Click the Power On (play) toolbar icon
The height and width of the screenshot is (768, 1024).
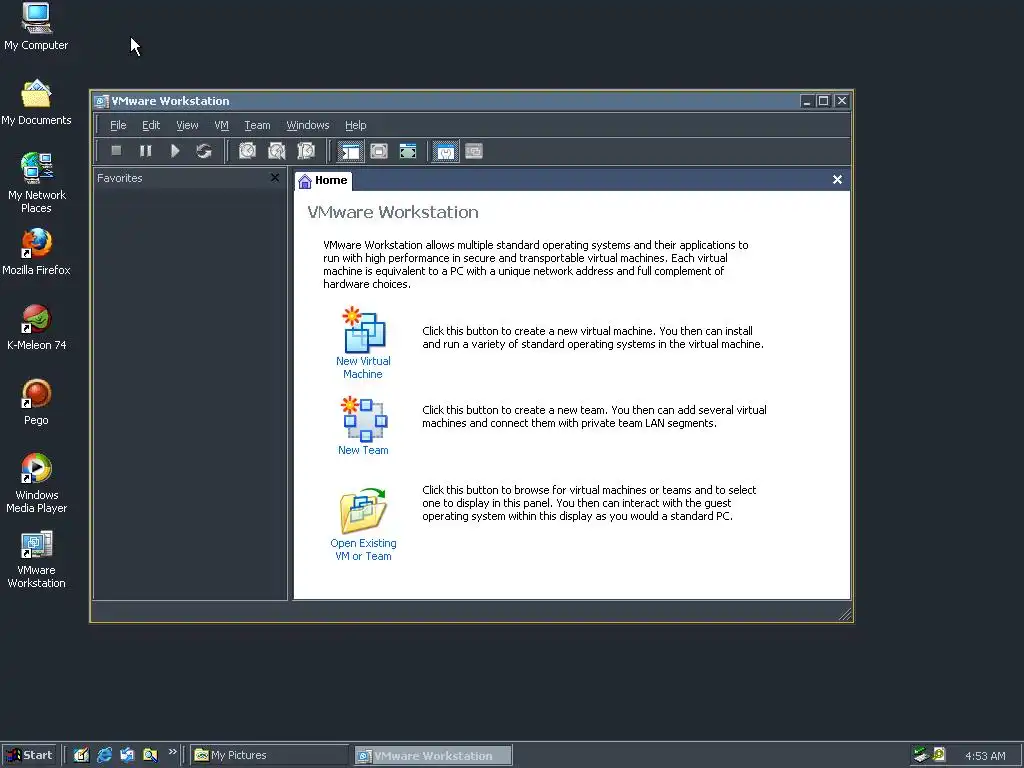click(174, 151)
